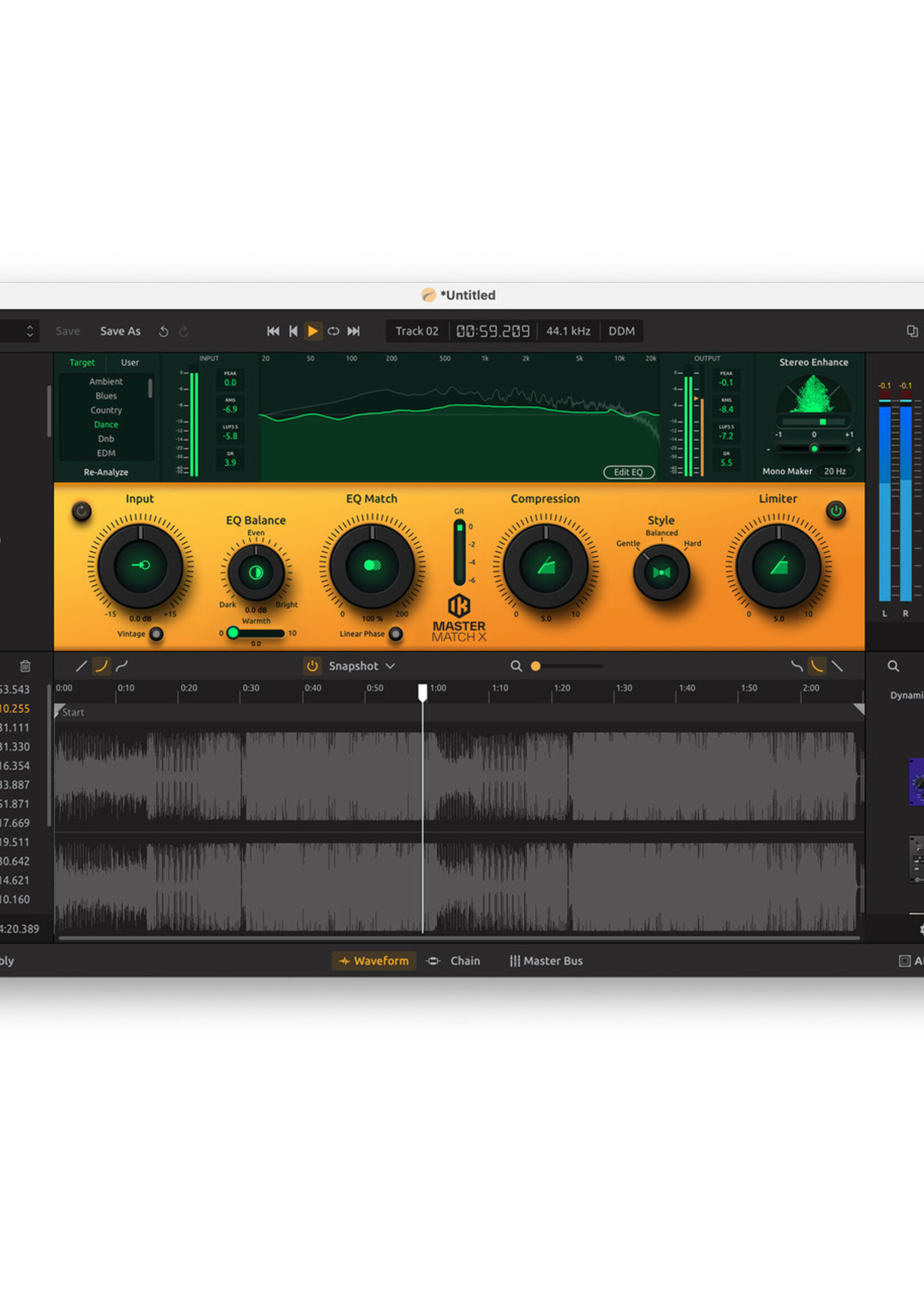
Task: Click the trash delete icon
Action: click(25, 666)
